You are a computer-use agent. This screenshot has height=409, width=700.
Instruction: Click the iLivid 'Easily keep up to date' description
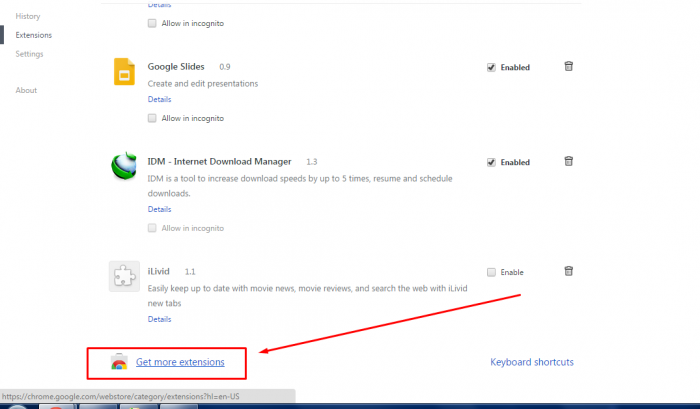click(x=308, y=296)
